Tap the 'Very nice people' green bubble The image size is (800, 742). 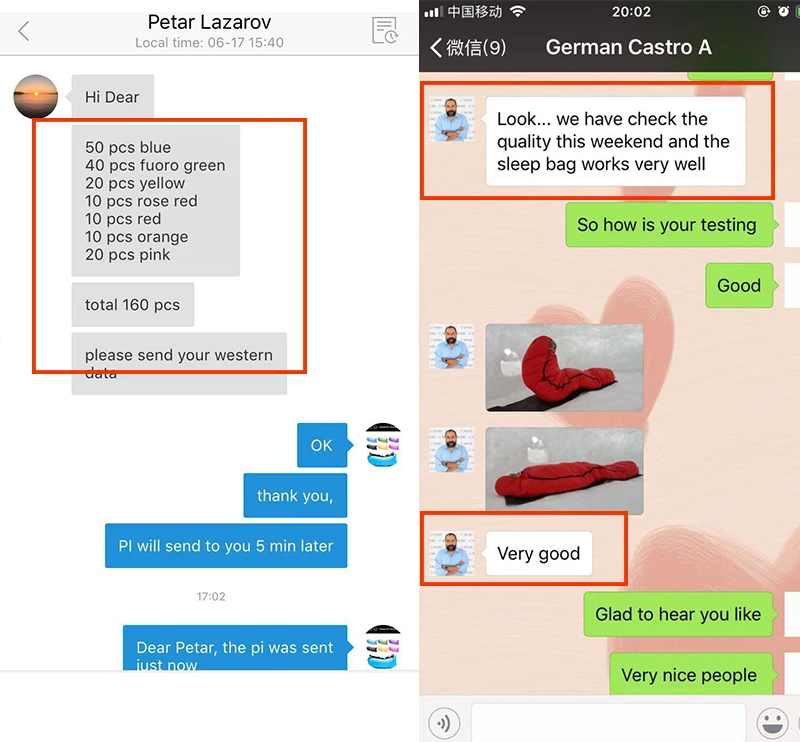[691, 674]
